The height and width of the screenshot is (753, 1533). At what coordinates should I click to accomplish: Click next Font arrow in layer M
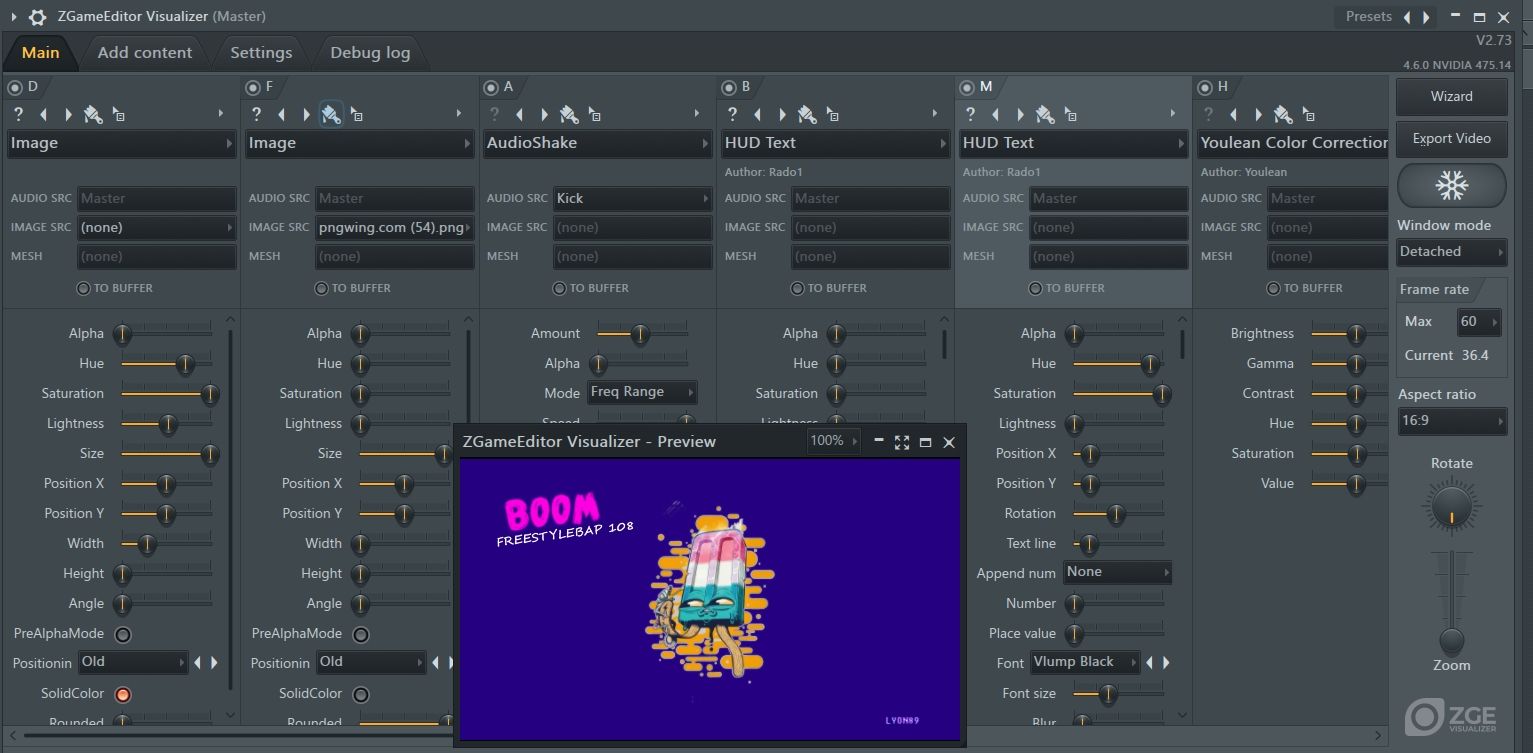pyautogui.click(x=1166, y=662)
